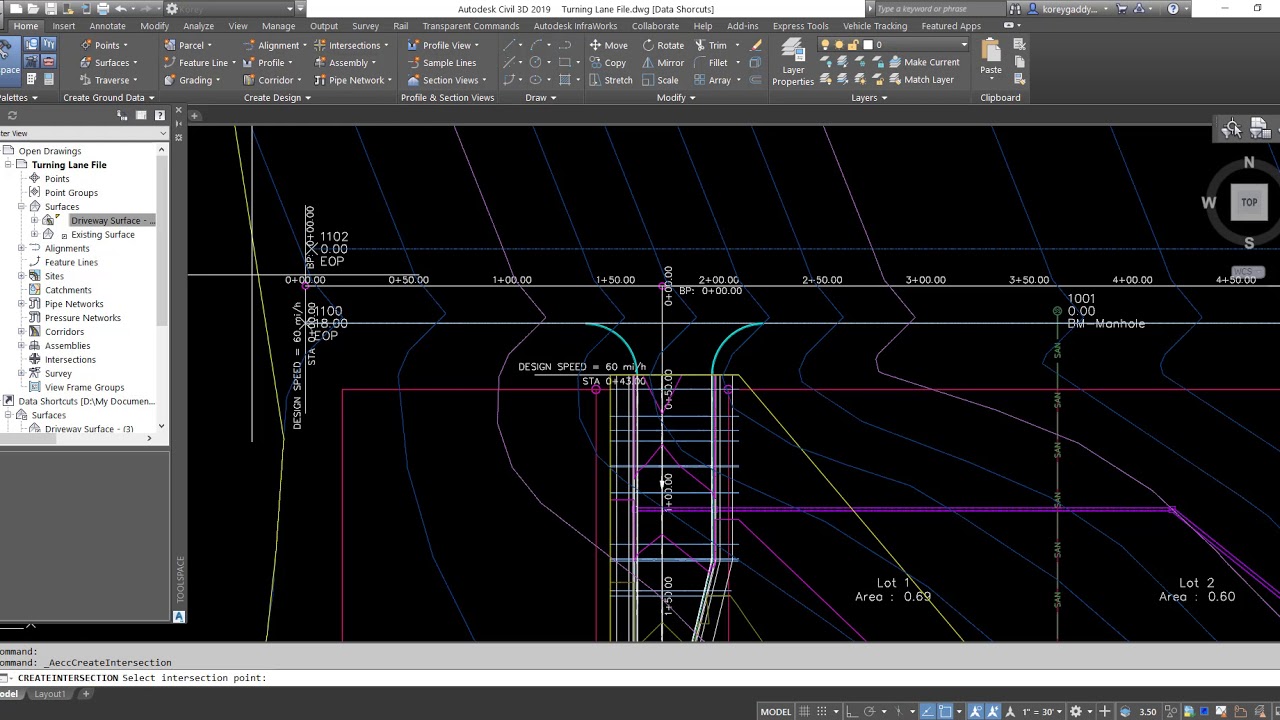Toggle auto-scale annotation in status bar

pyautogui.click(x=993, y=711)
